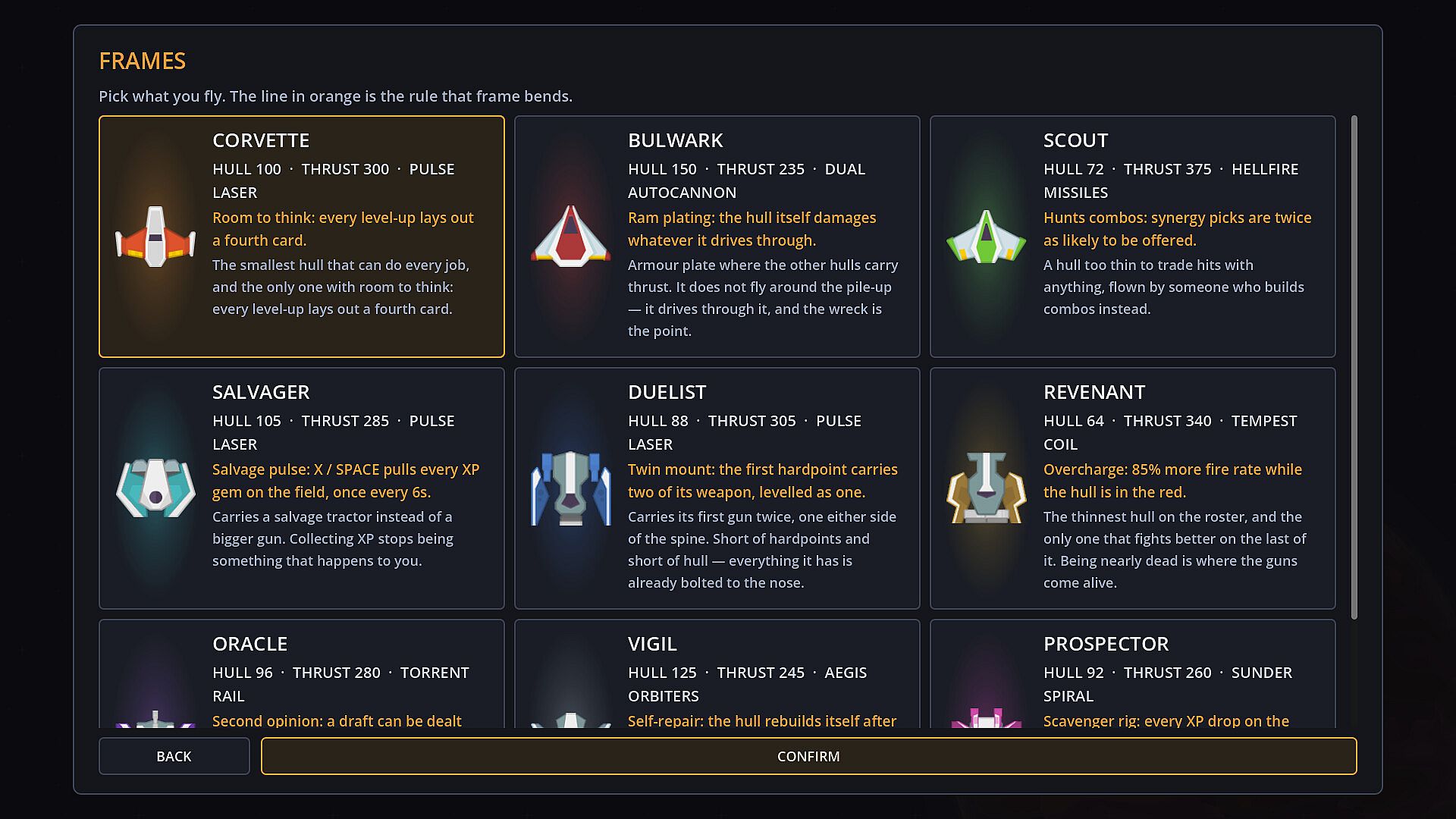Pick the PROSPECTOR frame card title
The width and height of the screenshot is (1456, 819).
pos(1106,644)
